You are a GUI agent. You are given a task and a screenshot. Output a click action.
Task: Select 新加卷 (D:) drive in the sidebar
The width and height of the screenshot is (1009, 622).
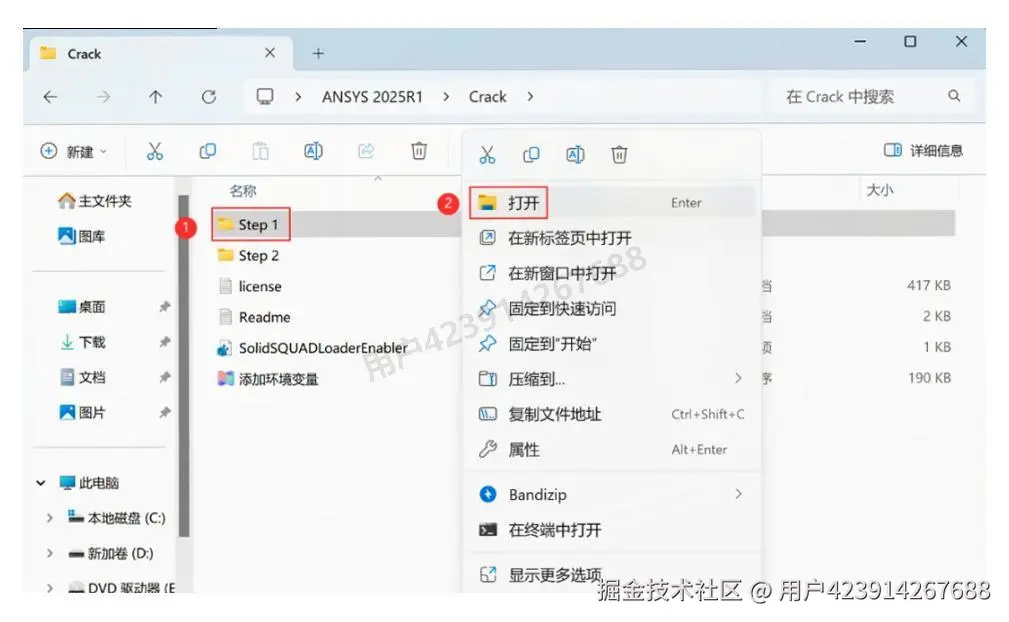click(111, 553)
